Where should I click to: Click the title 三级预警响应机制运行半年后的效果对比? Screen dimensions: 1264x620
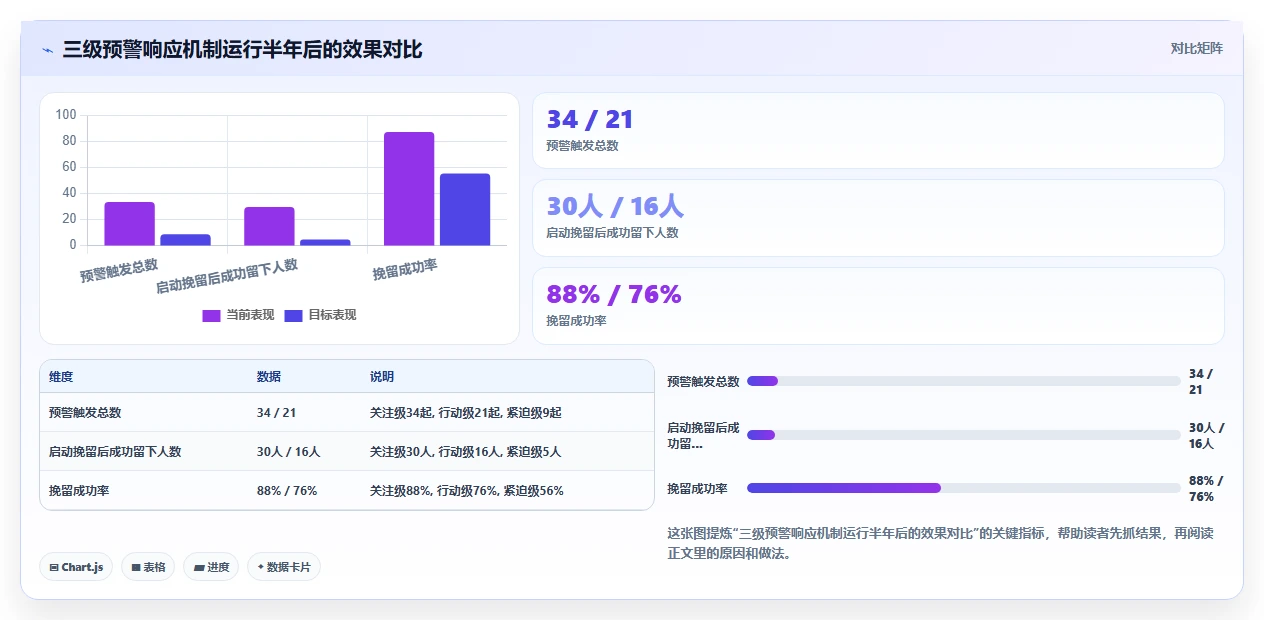243,49
